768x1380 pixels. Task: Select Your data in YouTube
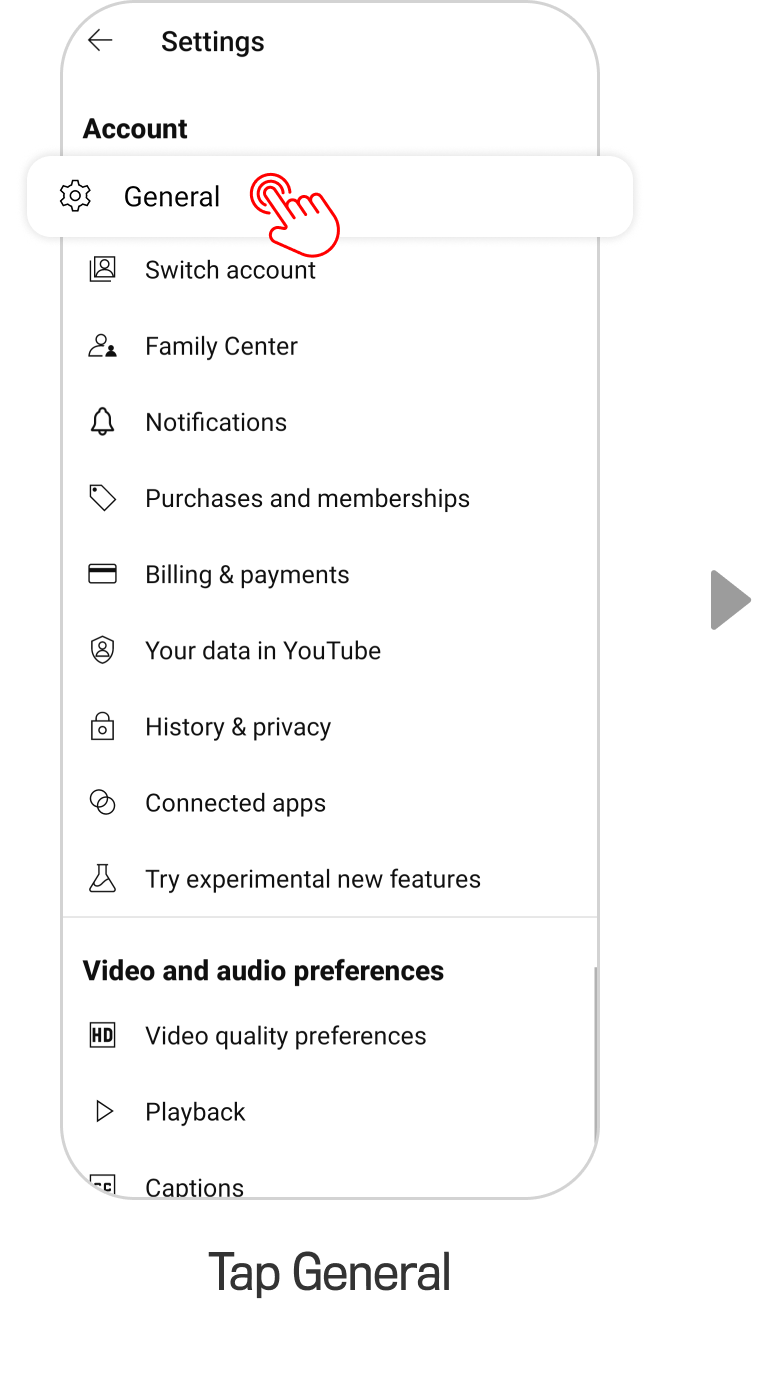click(x=263, y=651)
